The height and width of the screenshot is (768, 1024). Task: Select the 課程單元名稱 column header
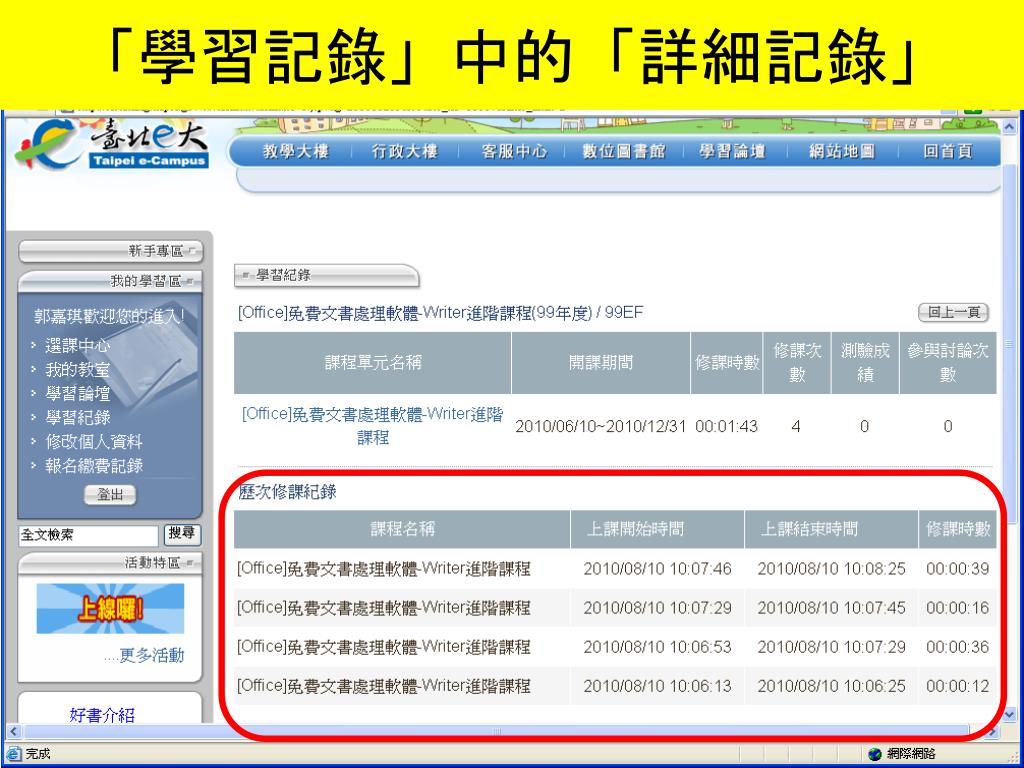pos(372,362)
